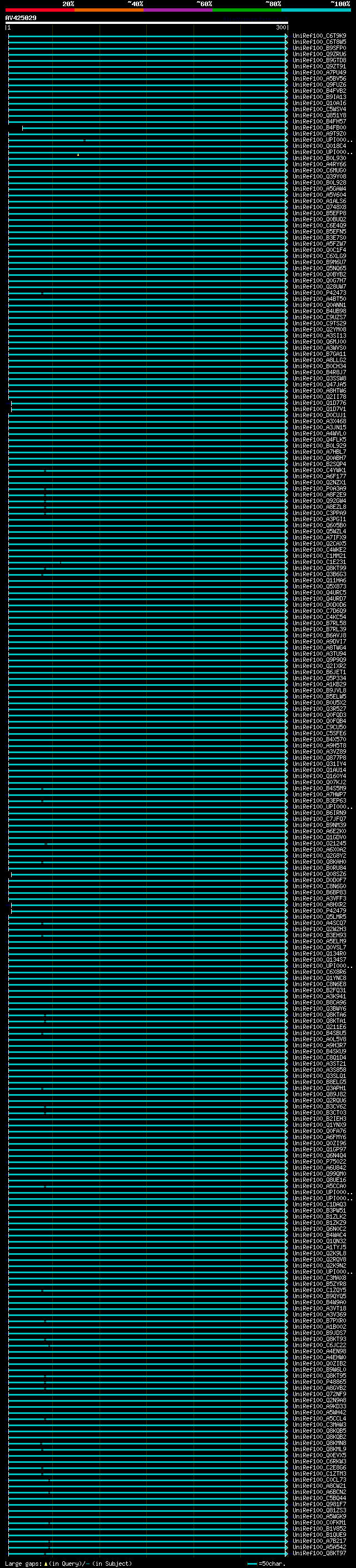Select the UniRef100_B9IA13 label
356x1568 pixels.
pyautogui.click(x=319, y=97)
